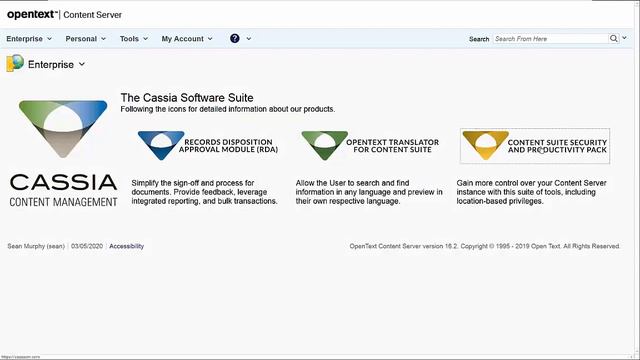Click the blue help question mark icon
Viewport: 640px width, 360px height.
(235, 38)
